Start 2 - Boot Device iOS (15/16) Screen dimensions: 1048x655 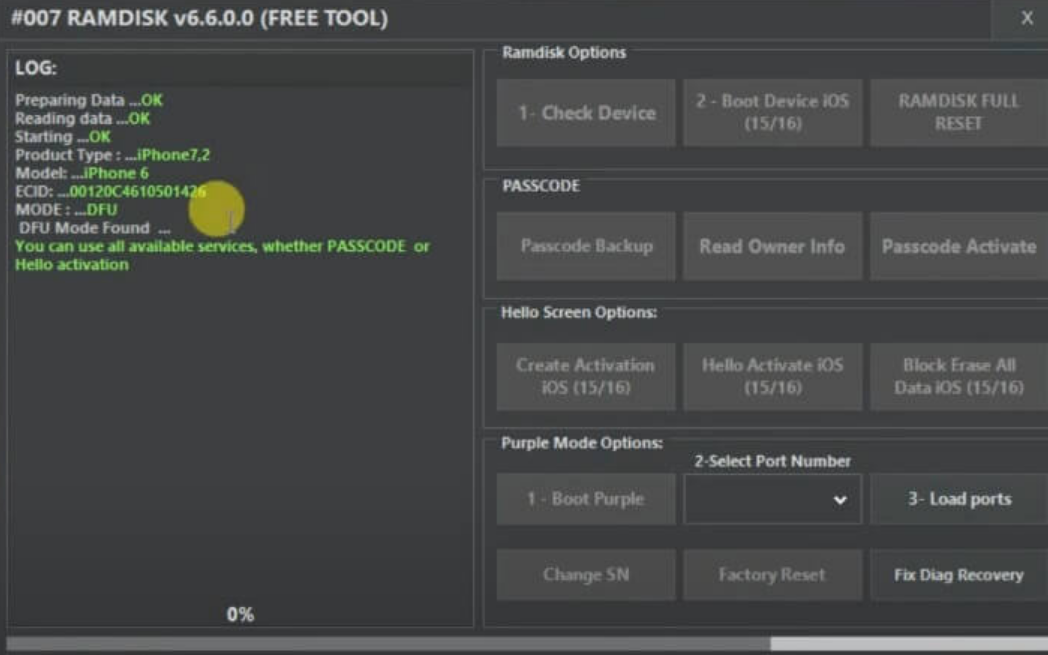(770, 110)
